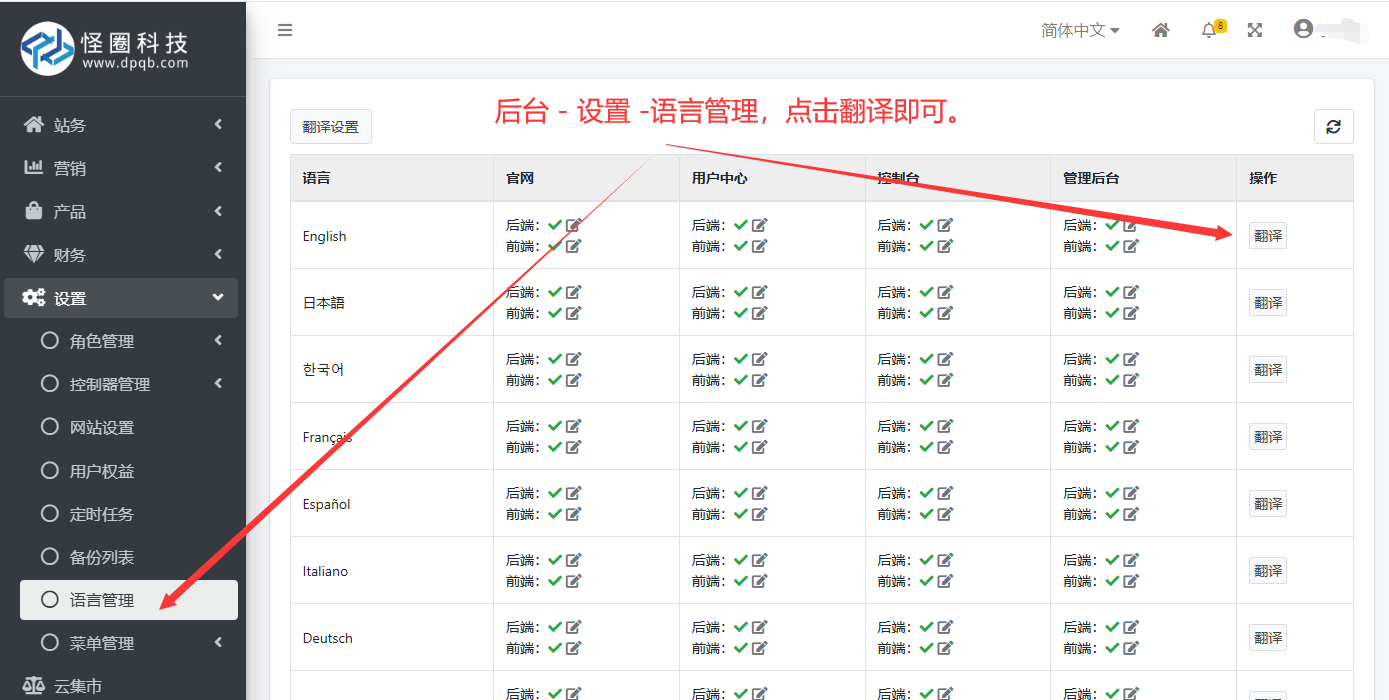This screenshot has width=1389, height=700.
Task: Click the refresh icon above the table
Action: pos(1333,126)
